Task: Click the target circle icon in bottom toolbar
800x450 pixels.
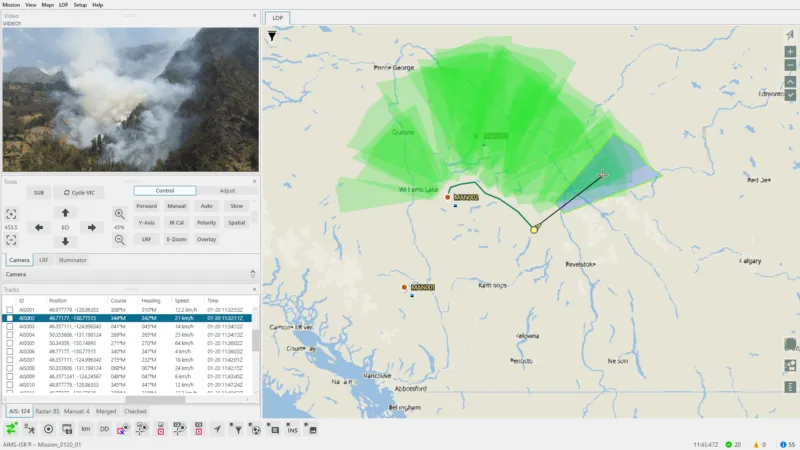Action: click(x=48, y=430)
